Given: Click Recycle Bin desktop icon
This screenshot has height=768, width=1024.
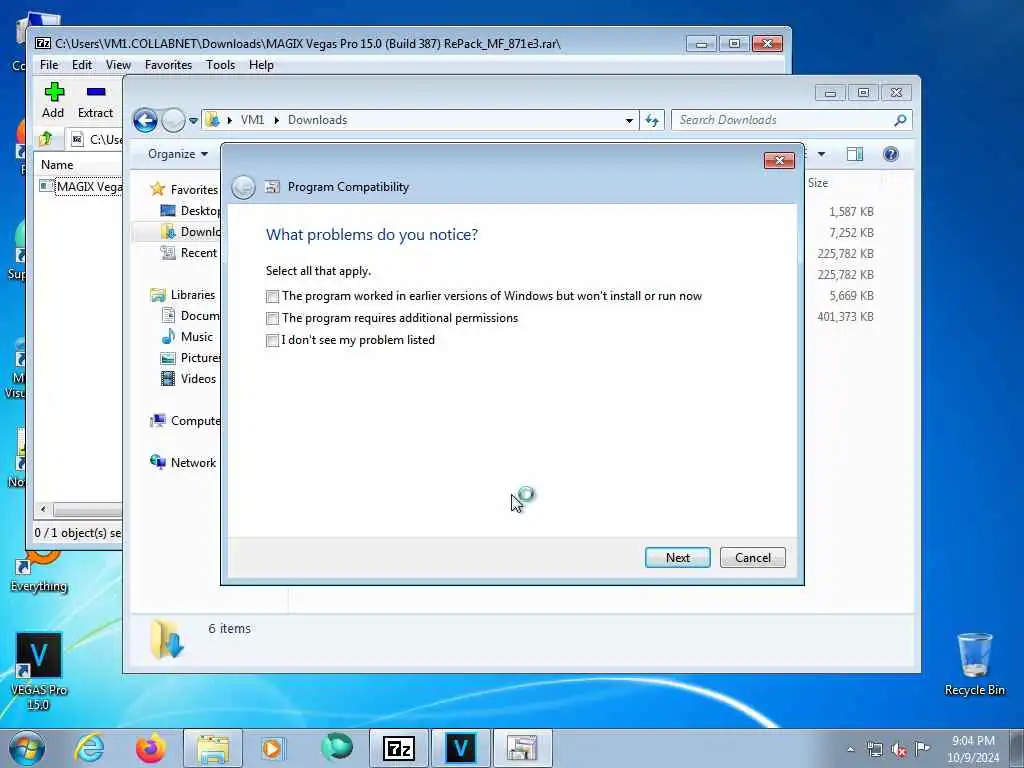Looking at the screenshot, I should pyautogui.click(x=974, y=665).
